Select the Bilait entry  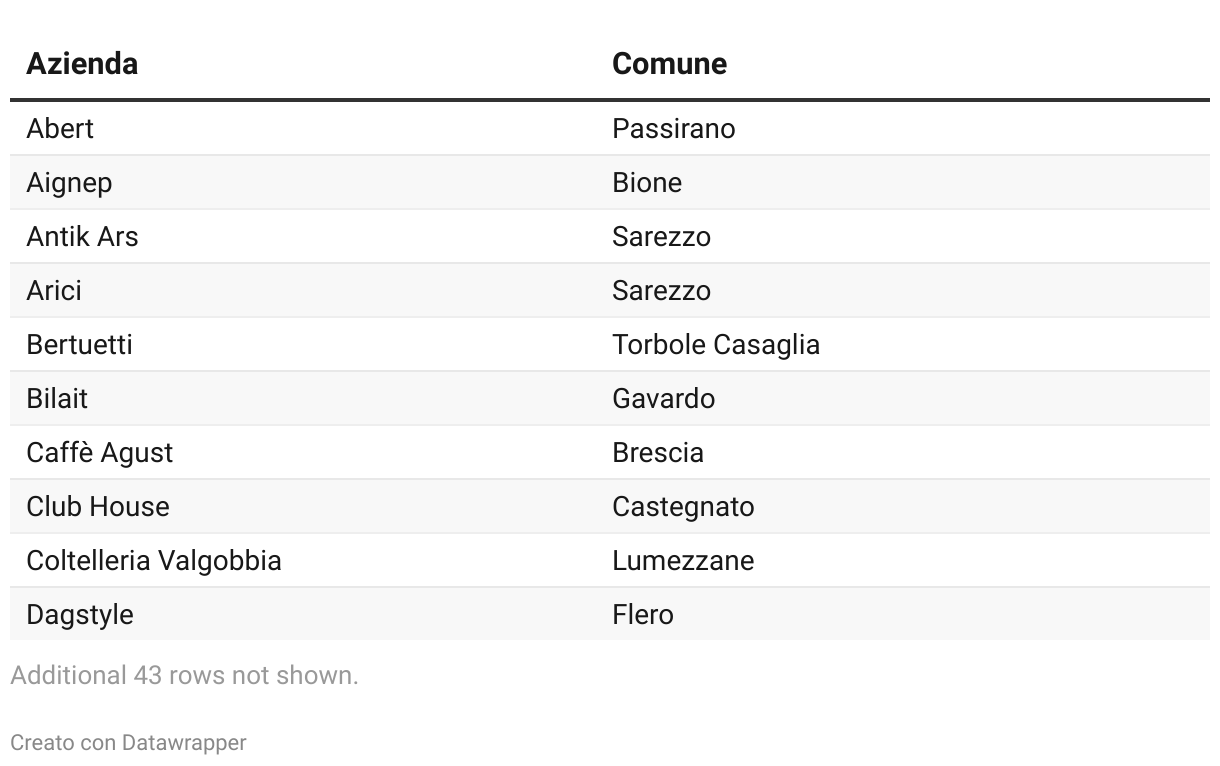click(57, 399)
